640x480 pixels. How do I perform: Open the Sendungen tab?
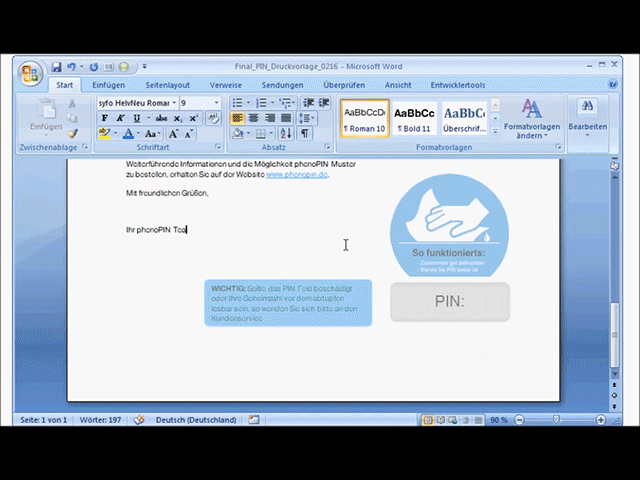tap(282, 85)
